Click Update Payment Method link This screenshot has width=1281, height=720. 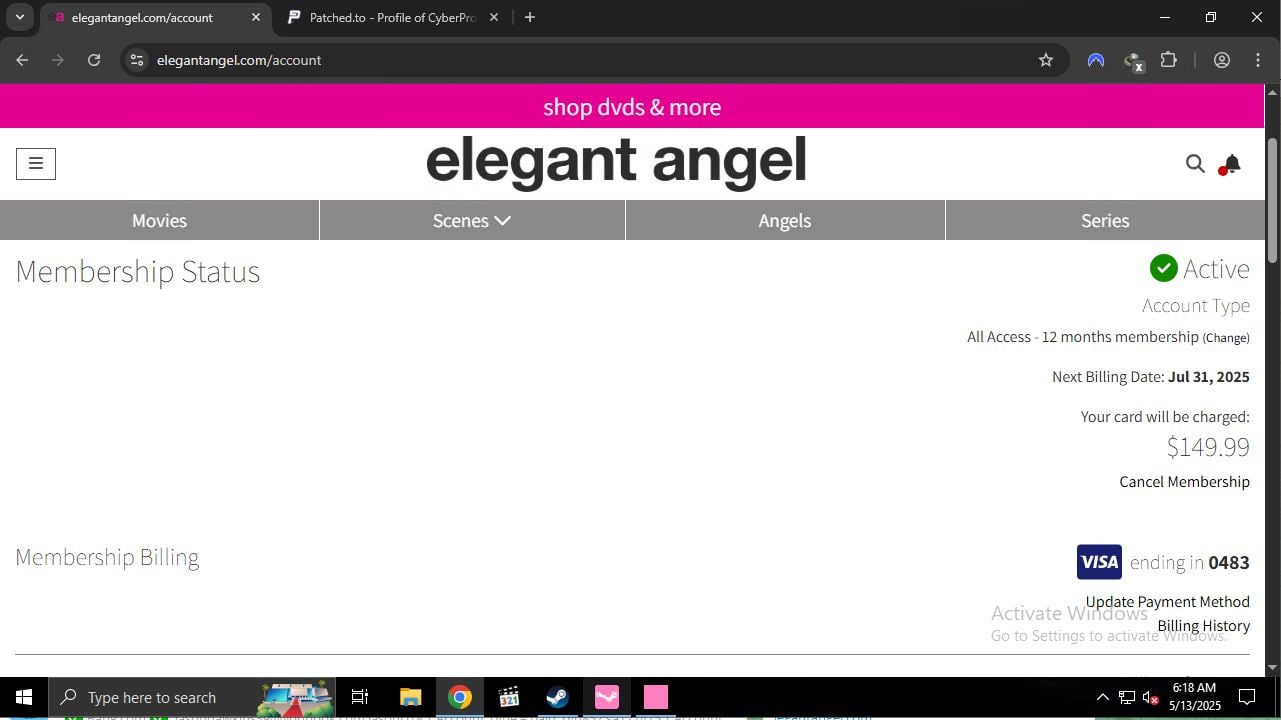pyautogui.click(x=1167, y=602)
